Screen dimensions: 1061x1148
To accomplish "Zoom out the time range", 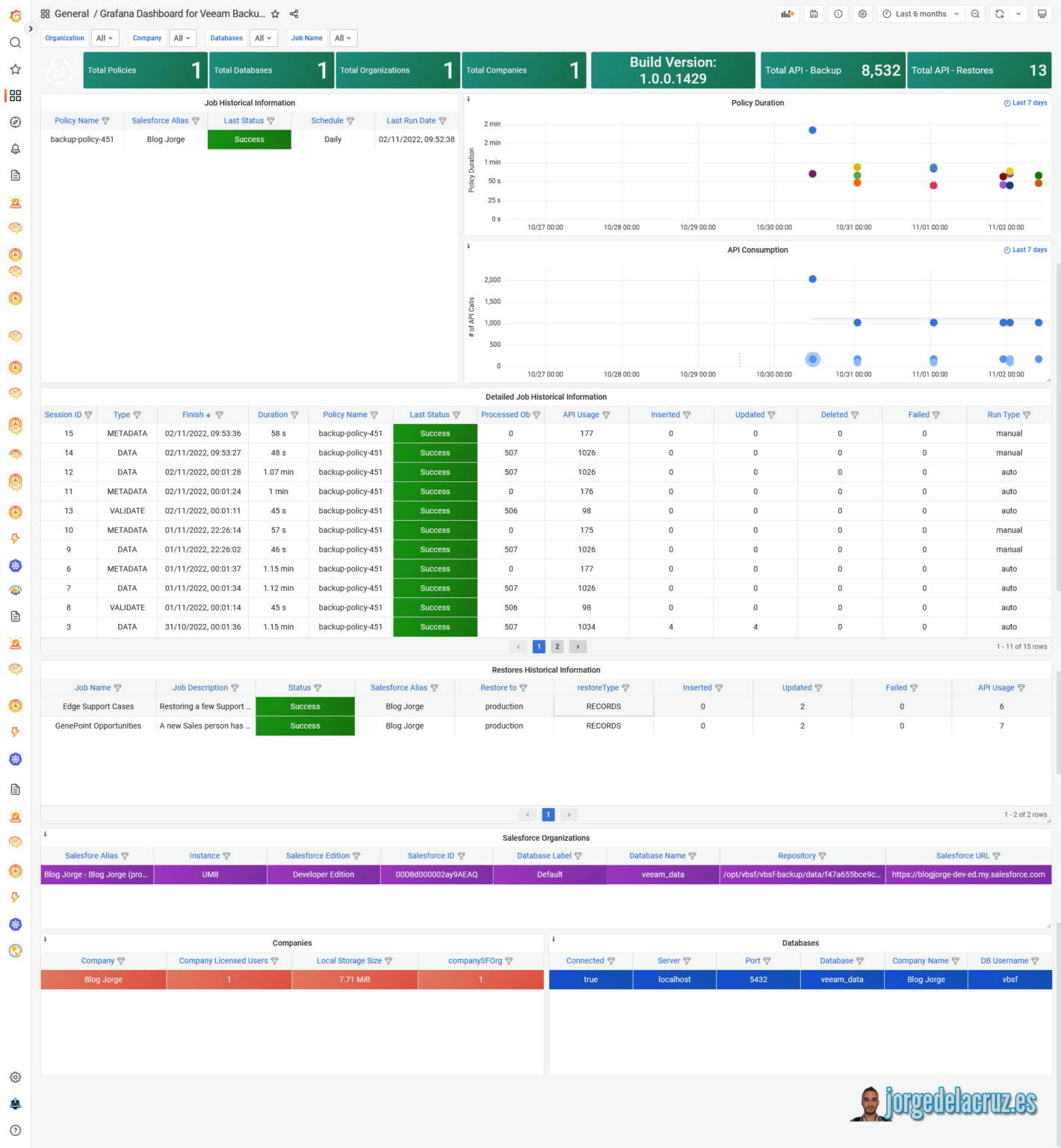I will click(975, 13).
